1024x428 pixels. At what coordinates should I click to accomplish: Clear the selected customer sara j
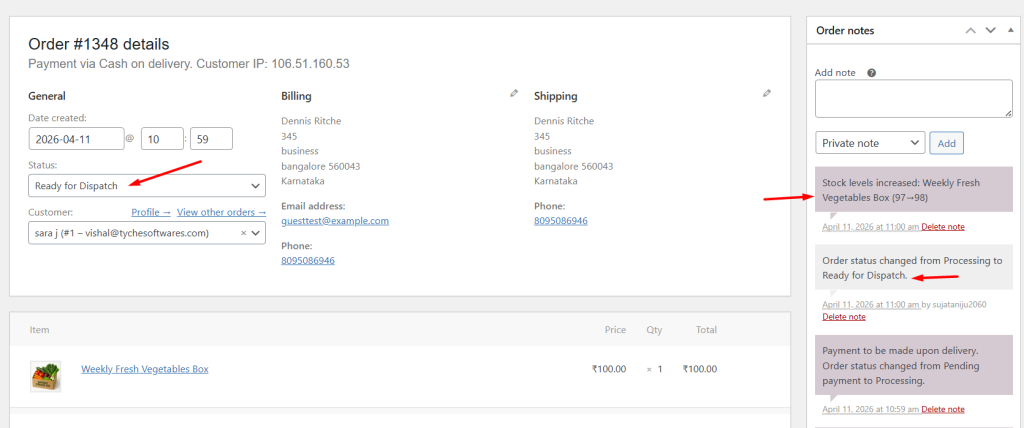244,233
